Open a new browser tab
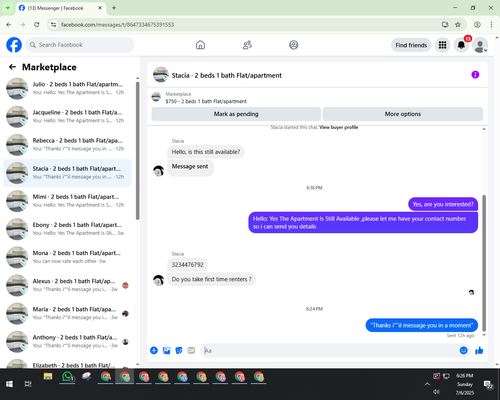The image size is (500, 400). click(114, 8)
